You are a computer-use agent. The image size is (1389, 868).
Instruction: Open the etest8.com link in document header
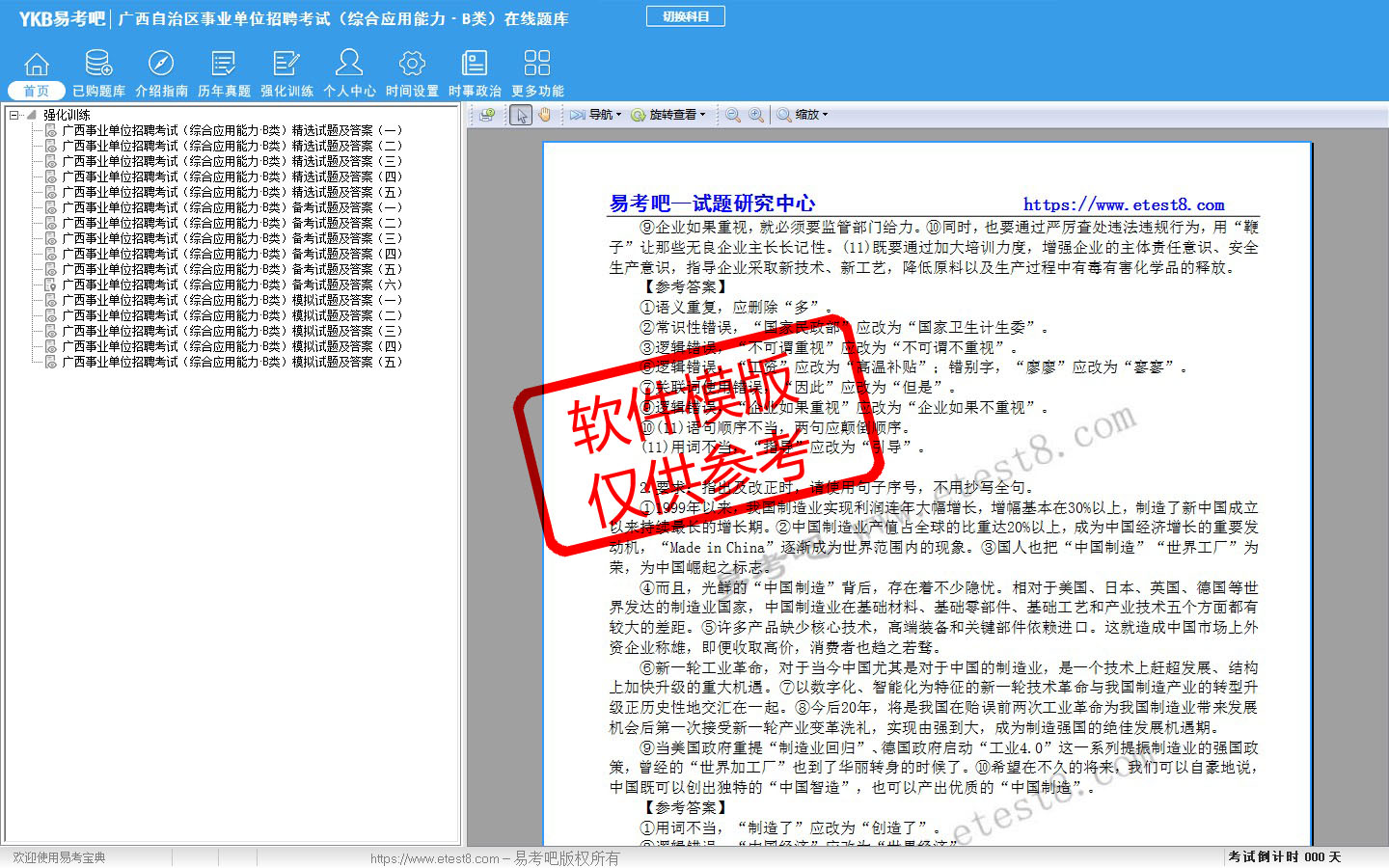tap(1124, 204)
